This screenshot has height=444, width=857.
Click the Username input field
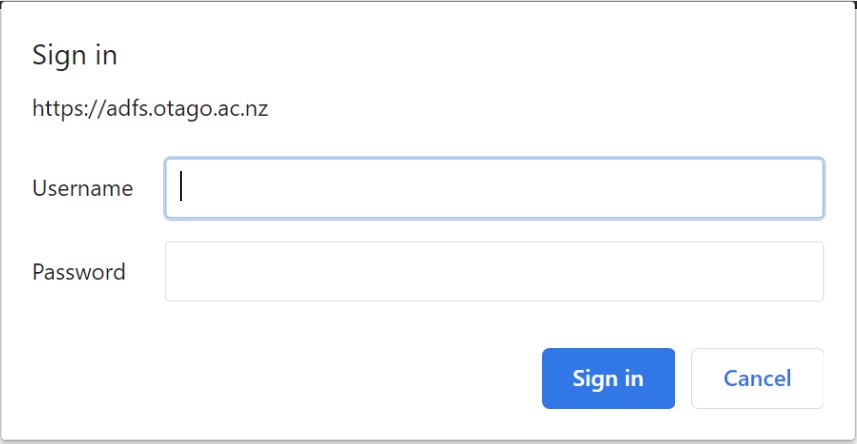tap(494, 188)
